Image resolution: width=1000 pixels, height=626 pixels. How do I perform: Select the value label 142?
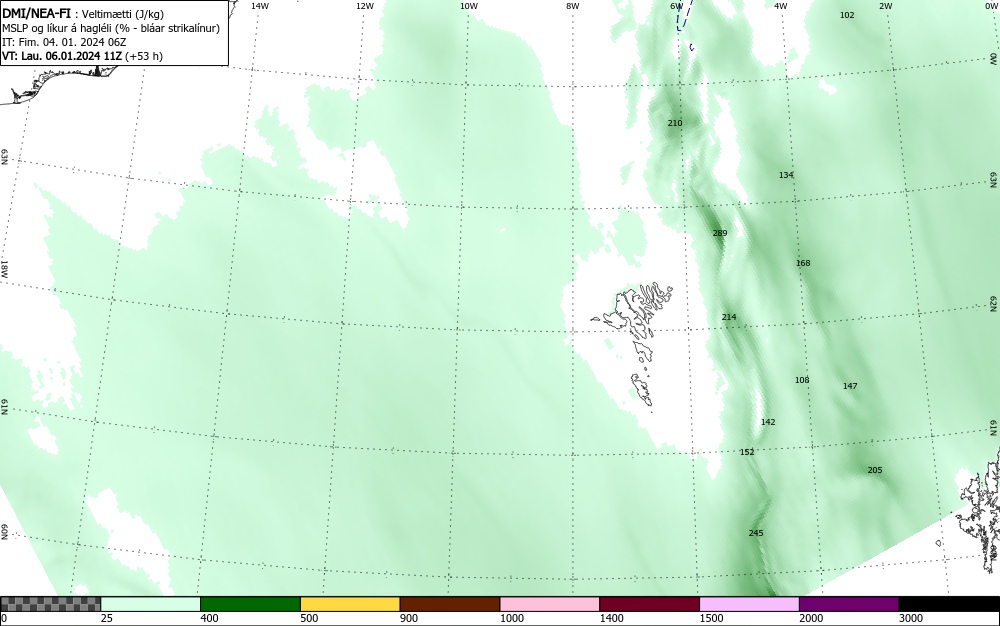(x=768, y=422)
